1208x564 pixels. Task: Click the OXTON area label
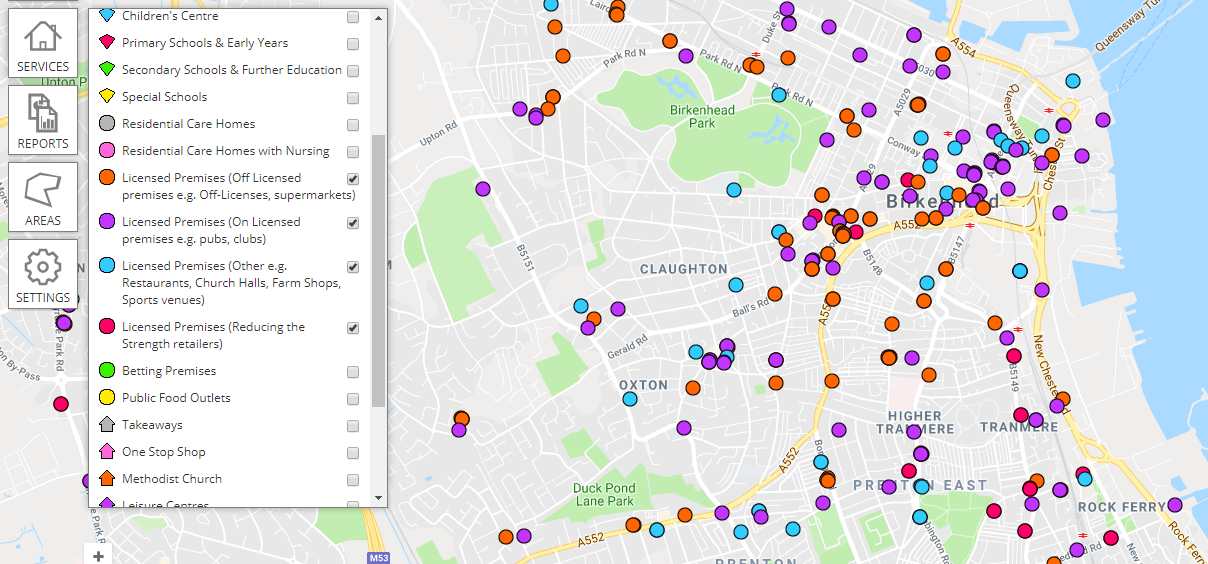point(643,385)
